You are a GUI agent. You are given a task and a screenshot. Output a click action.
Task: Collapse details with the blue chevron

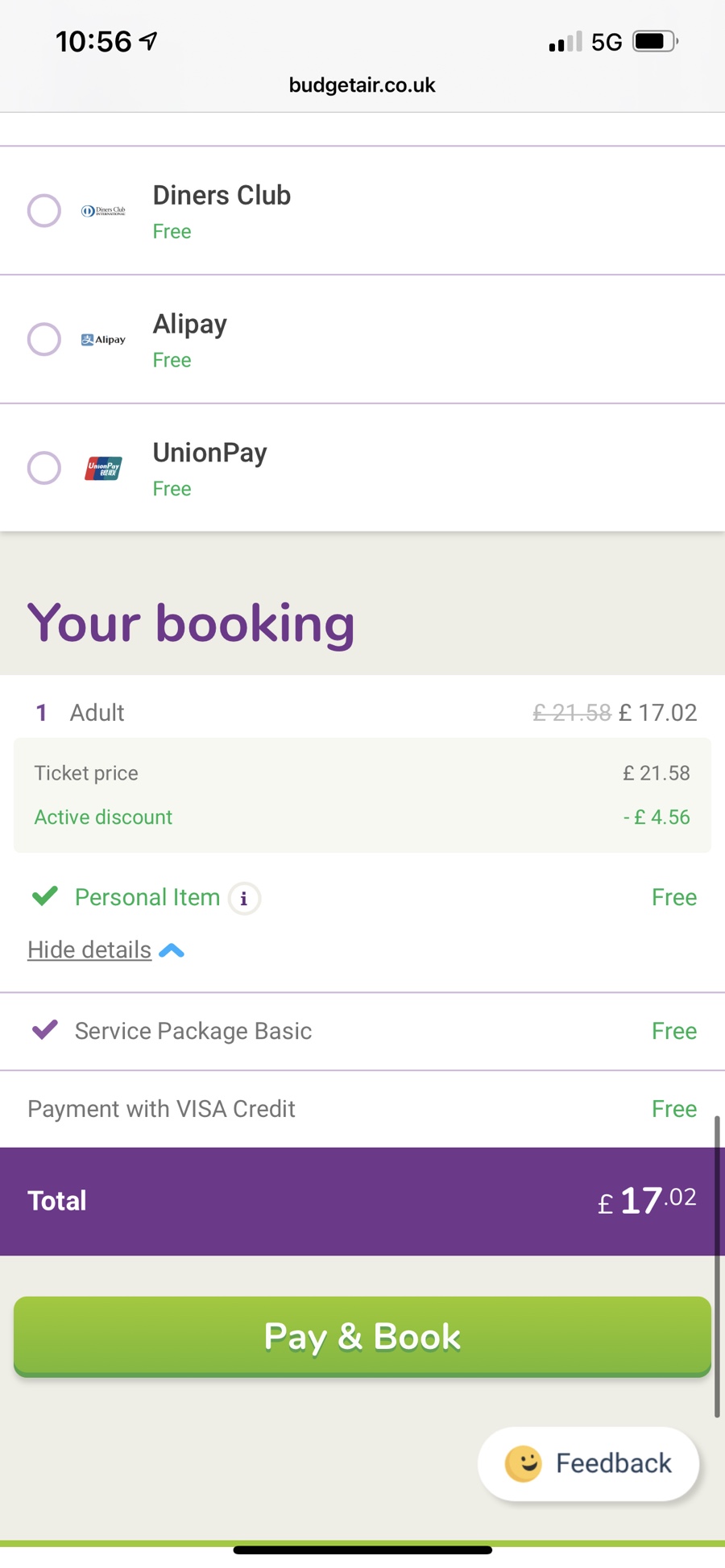coord(172,951)
